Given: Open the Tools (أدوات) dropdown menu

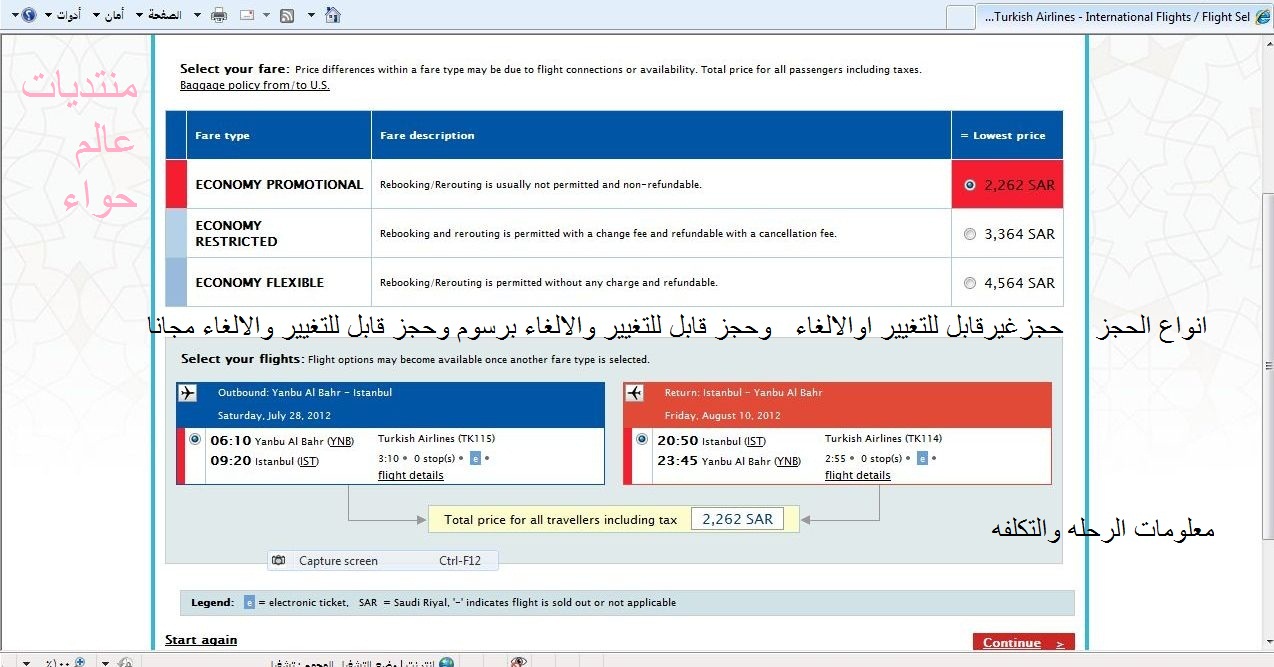Looking at the screenshot, I should 64,15.
